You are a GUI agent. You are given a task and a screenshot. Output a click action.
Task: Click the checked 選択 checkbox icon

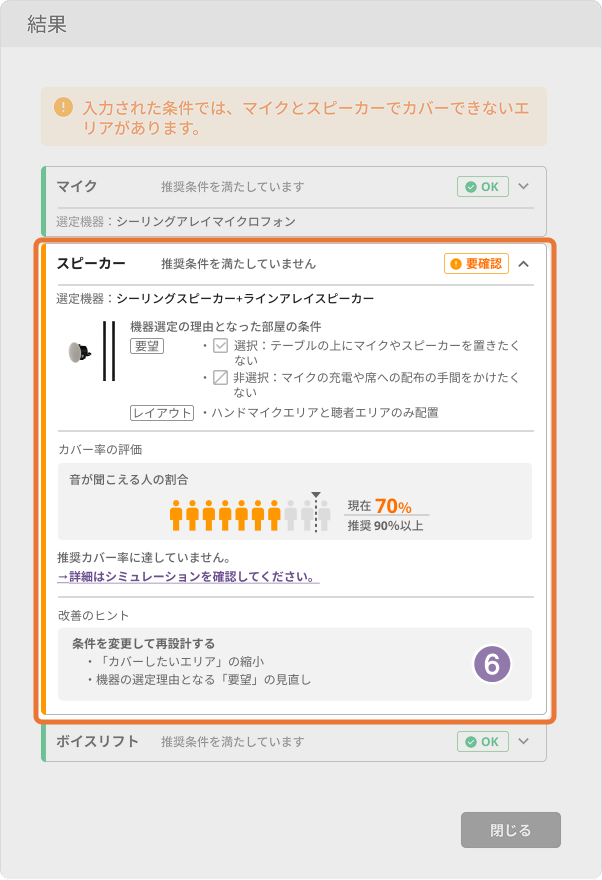point(220,345)
